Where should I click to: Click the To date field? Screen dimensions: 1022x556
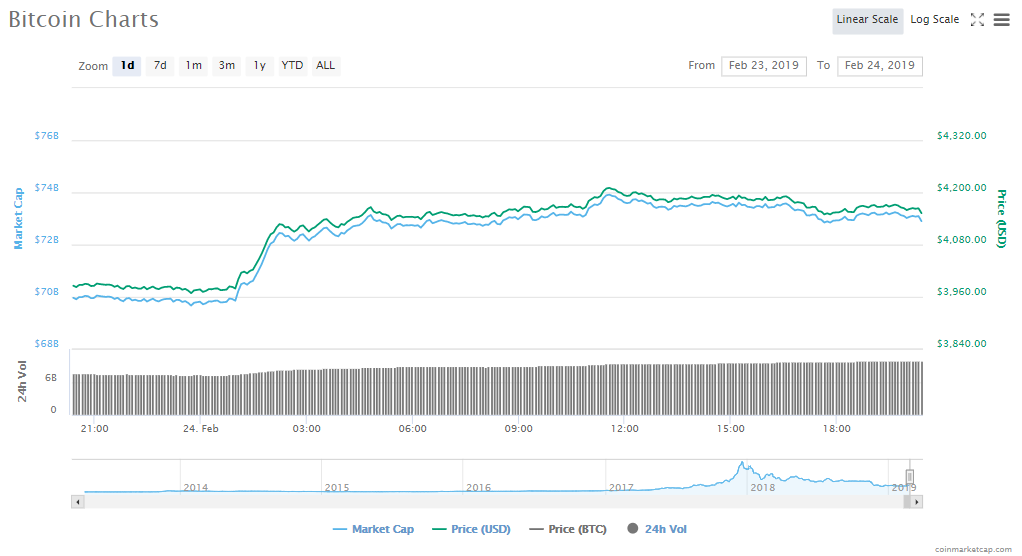click(x=880, y=66)
